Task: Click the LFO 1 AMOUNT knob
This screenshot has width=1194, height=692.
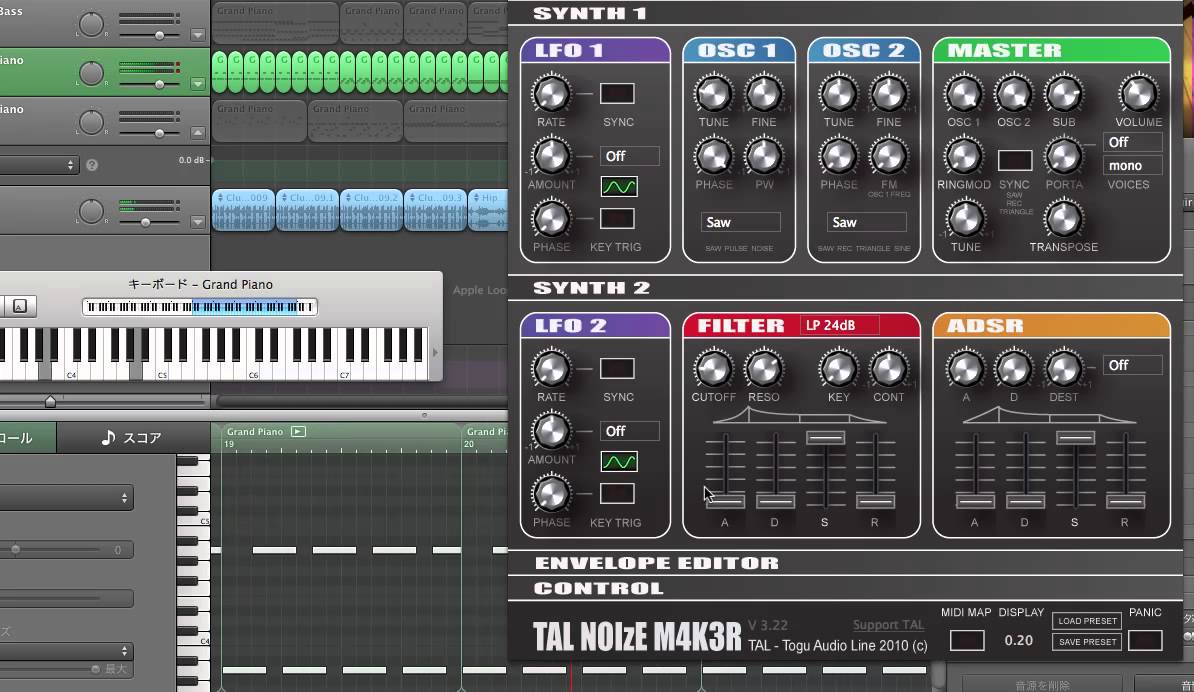Action: point(551,156)
